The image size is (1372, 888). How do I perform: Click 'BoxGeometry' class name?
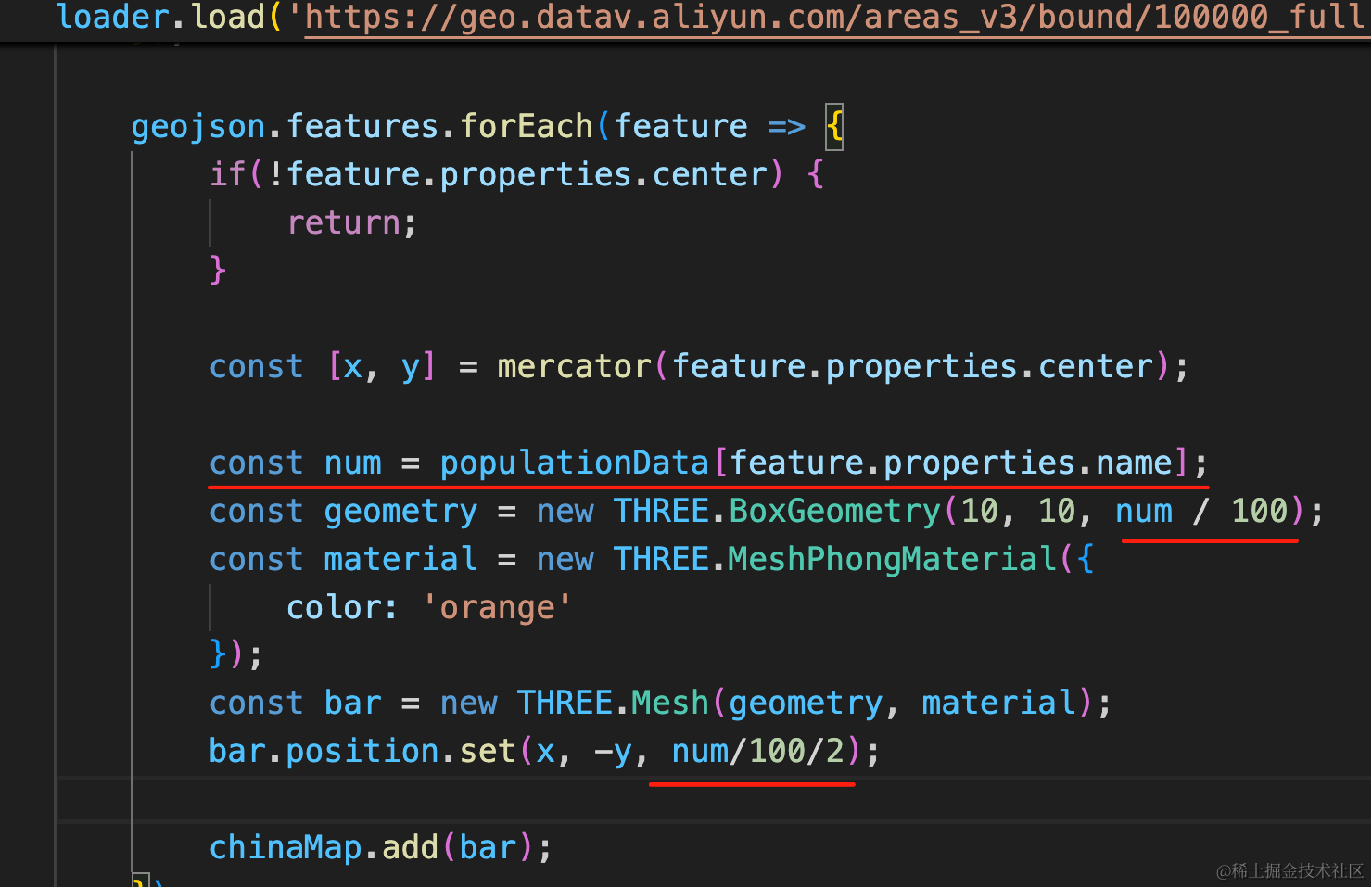click(x=835, y=511)
